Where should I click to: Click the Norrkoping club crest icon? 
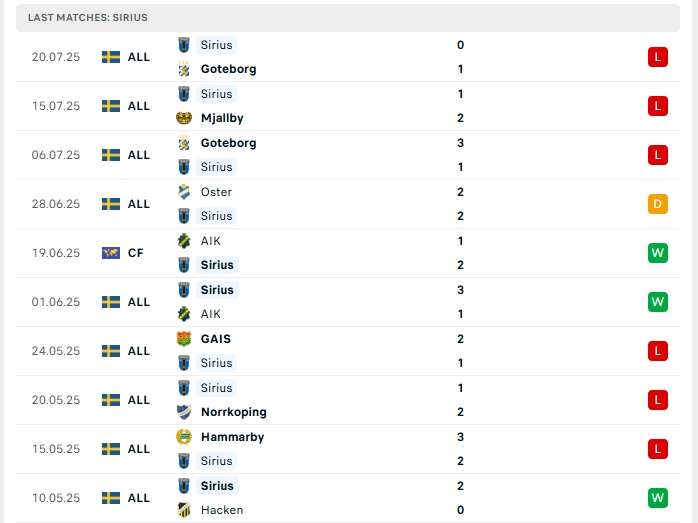pyautogui.click(x=184, y=412)
